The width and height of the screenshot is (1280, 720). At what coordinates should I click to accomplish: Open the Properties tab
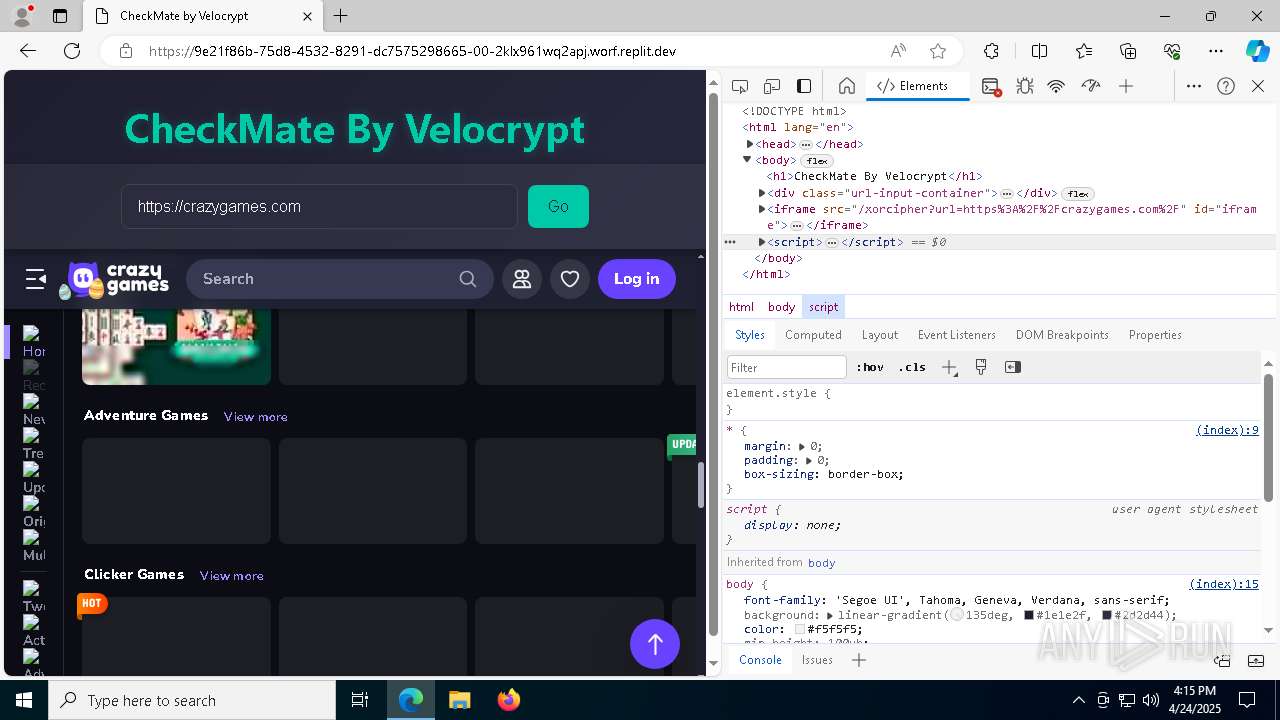1155,335
